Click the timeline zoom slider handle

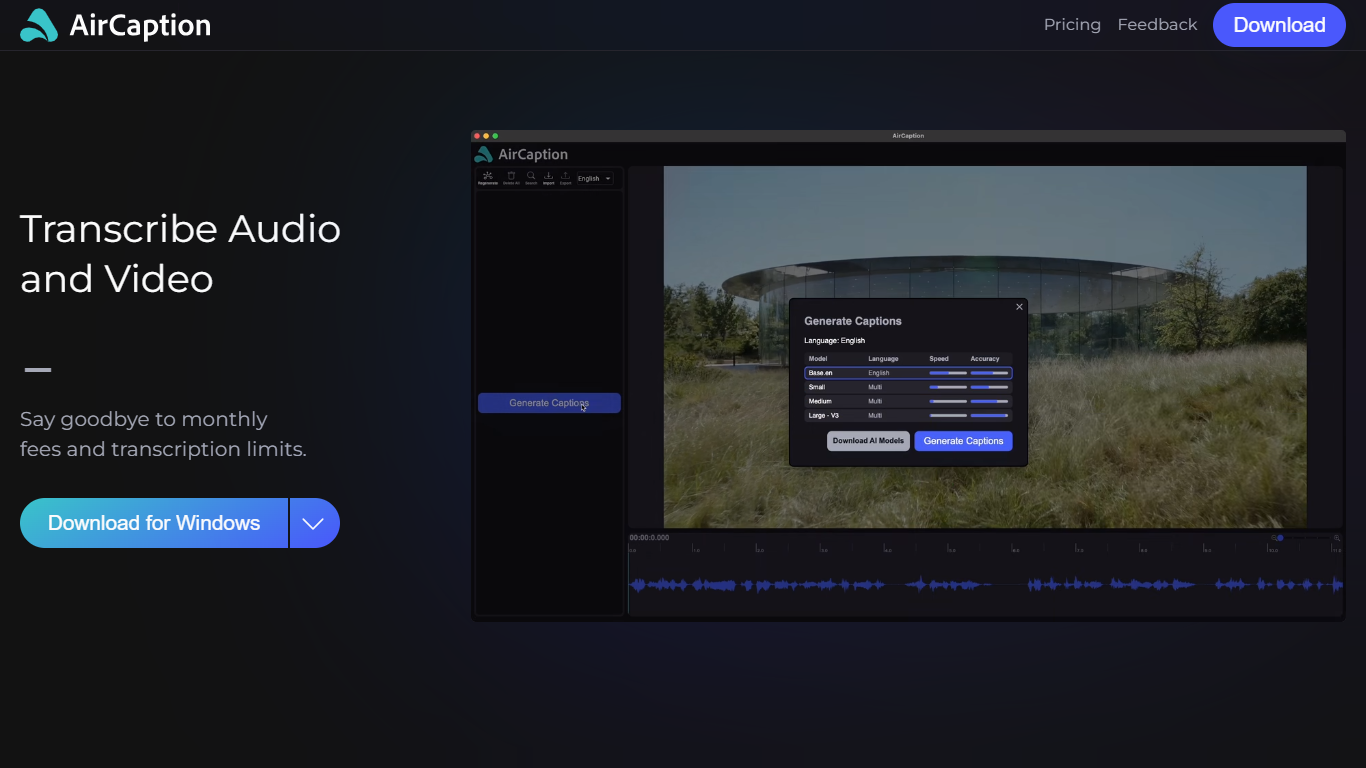coord(1280,538)
